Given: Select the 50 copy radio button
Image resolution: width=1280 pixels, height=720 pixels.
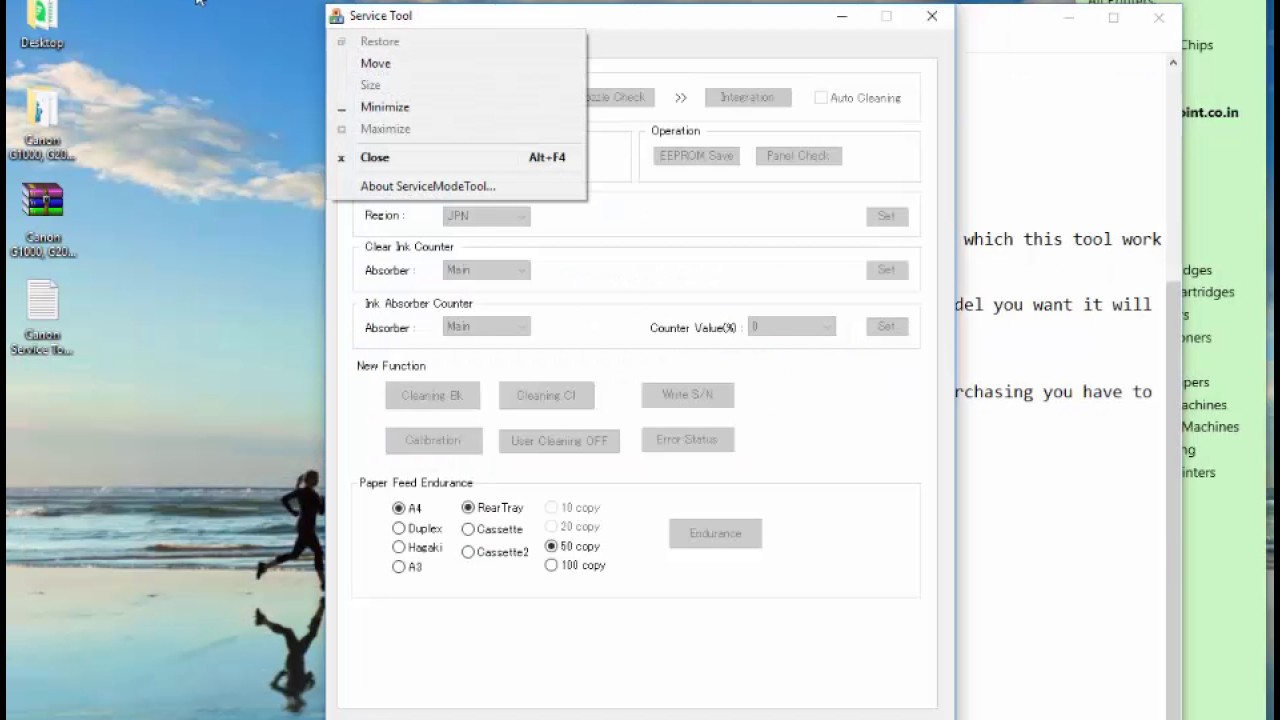Looking at the screenshot, I should pos(551,546).
